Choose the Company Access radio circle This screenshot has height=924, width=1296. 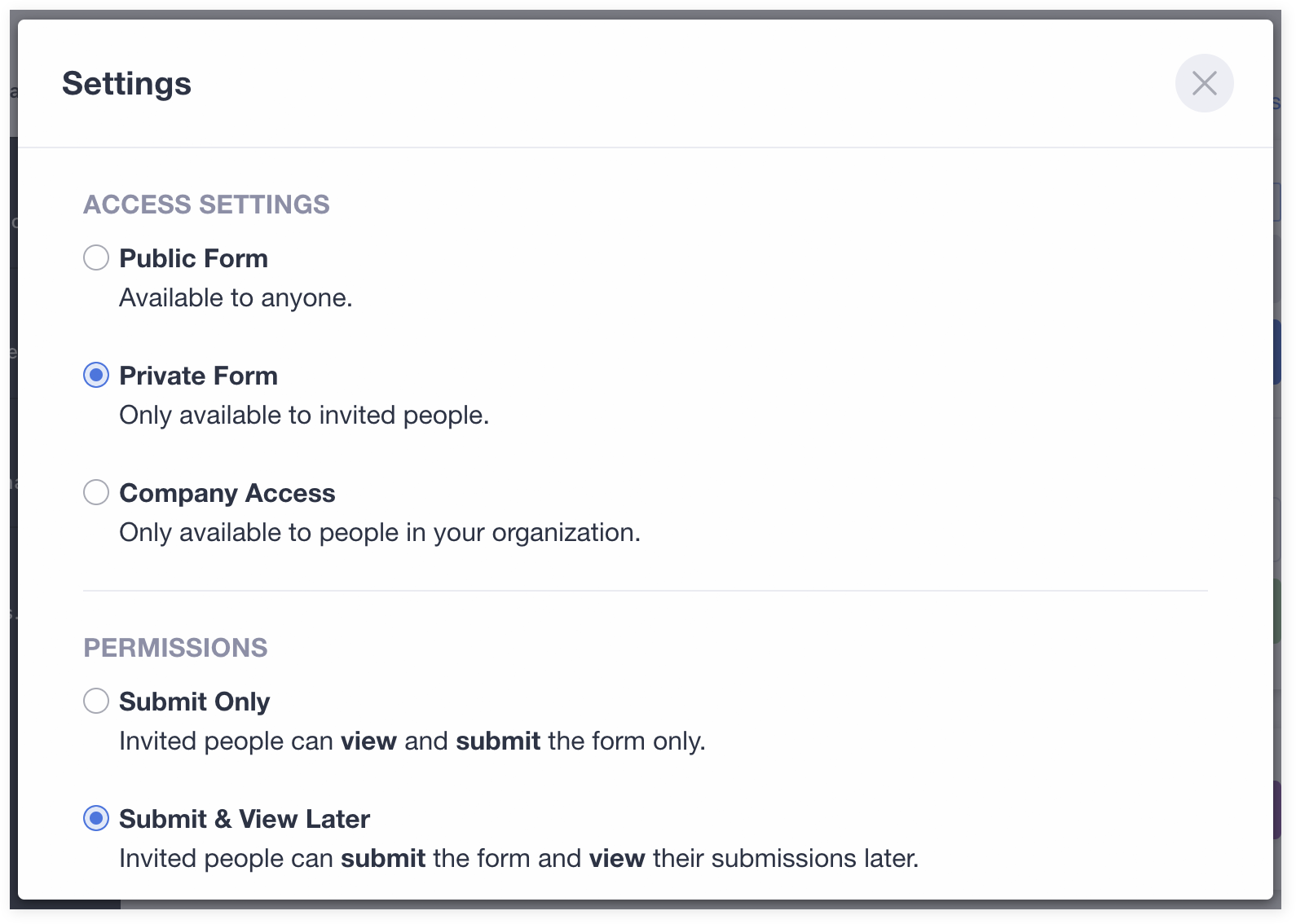[96, 492]
